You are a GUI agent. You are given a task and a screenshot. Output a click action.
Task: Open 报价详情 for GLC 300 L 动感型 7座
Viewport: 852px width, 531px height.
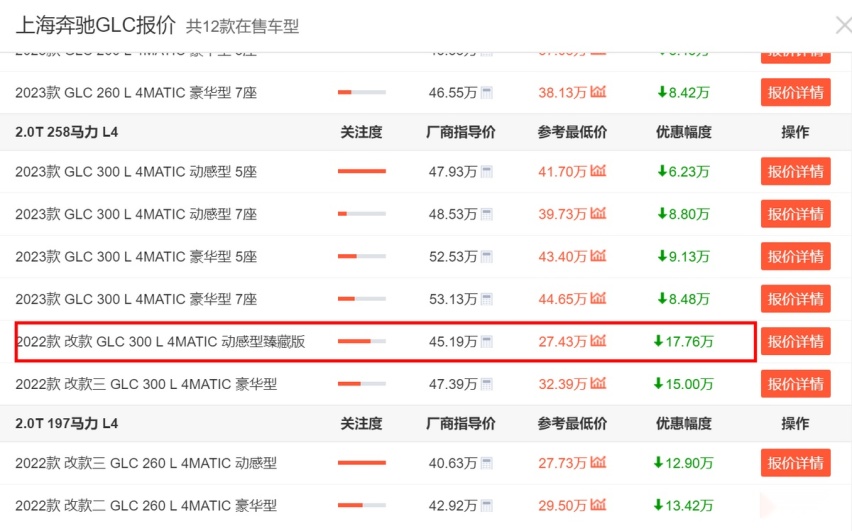click(795, 214)
